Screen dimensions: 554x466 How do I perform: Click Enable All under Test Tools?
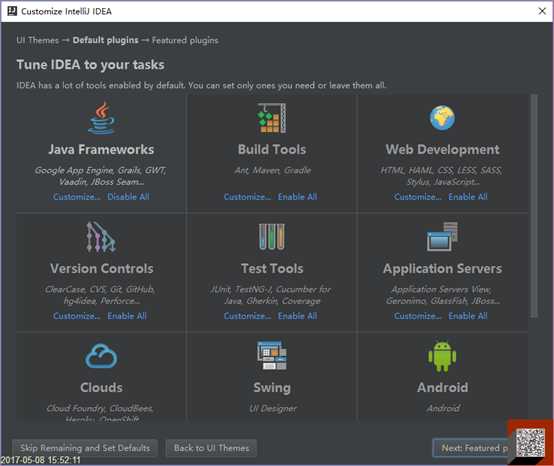coord(297,316)
